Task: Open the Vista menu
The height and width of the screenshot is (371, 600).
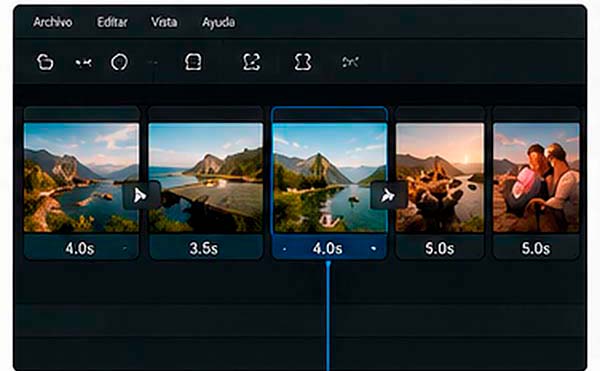Action: pyautogui.click(x=164, y=22)
